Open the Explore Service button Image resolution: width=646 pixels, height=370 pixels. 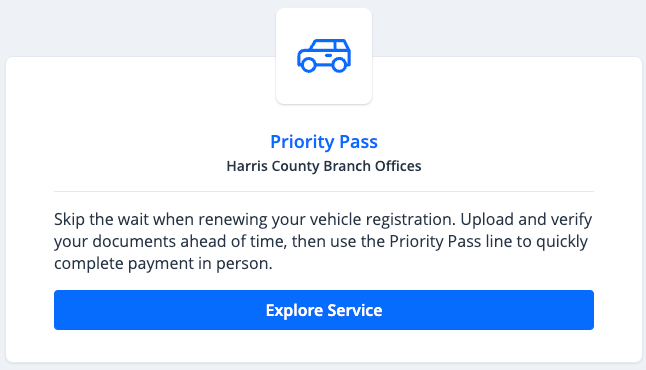[324, 310]
